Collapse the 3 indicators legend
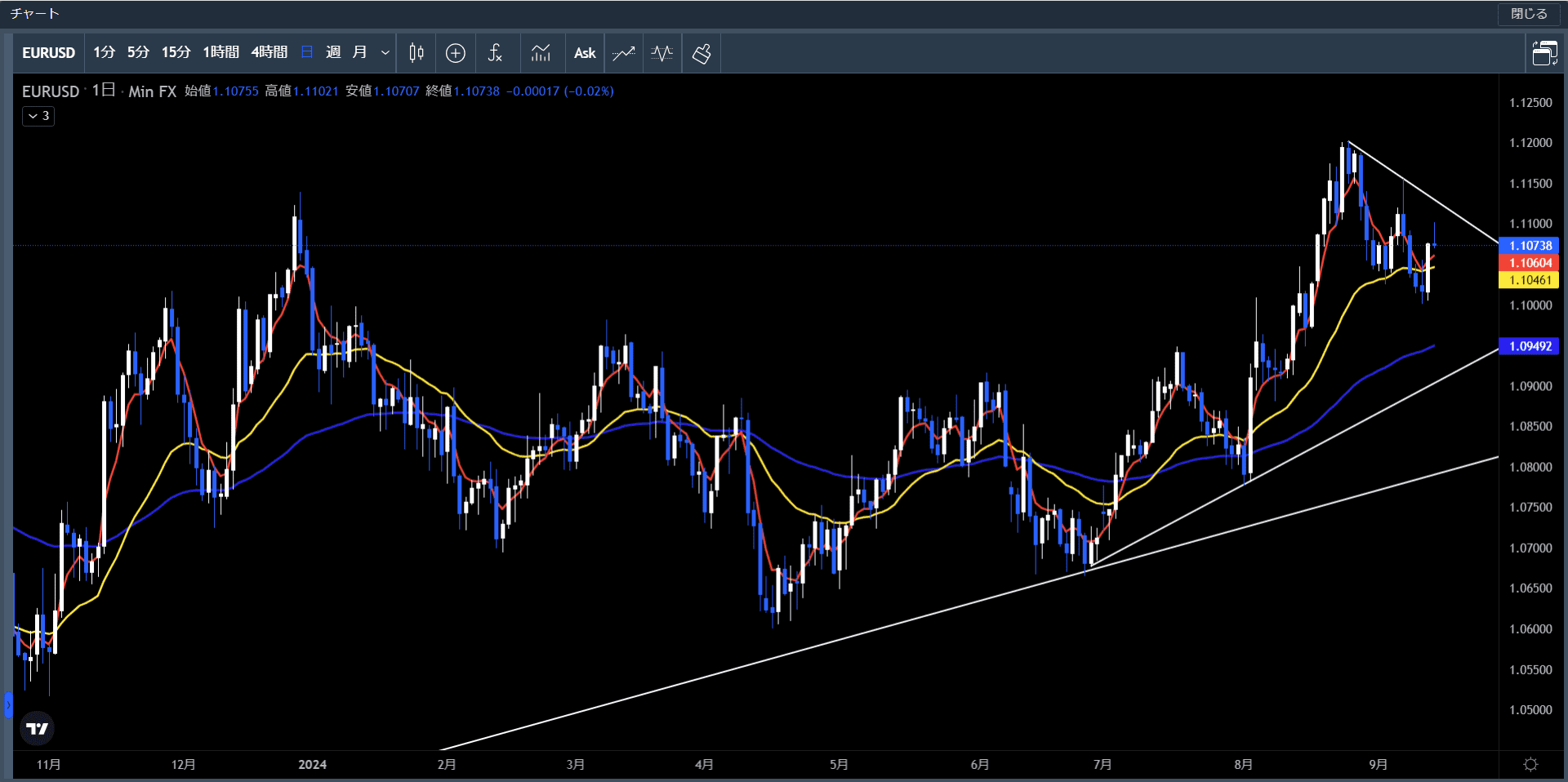Image resolution: width=1568 pixels, height=782 pixels. click(x=38, y=116)
